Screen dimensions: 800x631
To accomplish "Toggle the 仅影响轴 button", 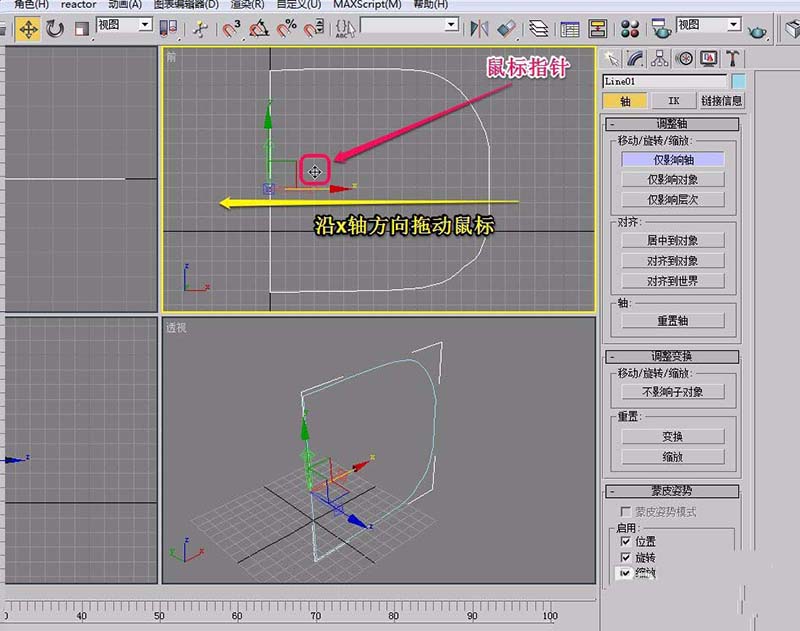I will [673, 160].
